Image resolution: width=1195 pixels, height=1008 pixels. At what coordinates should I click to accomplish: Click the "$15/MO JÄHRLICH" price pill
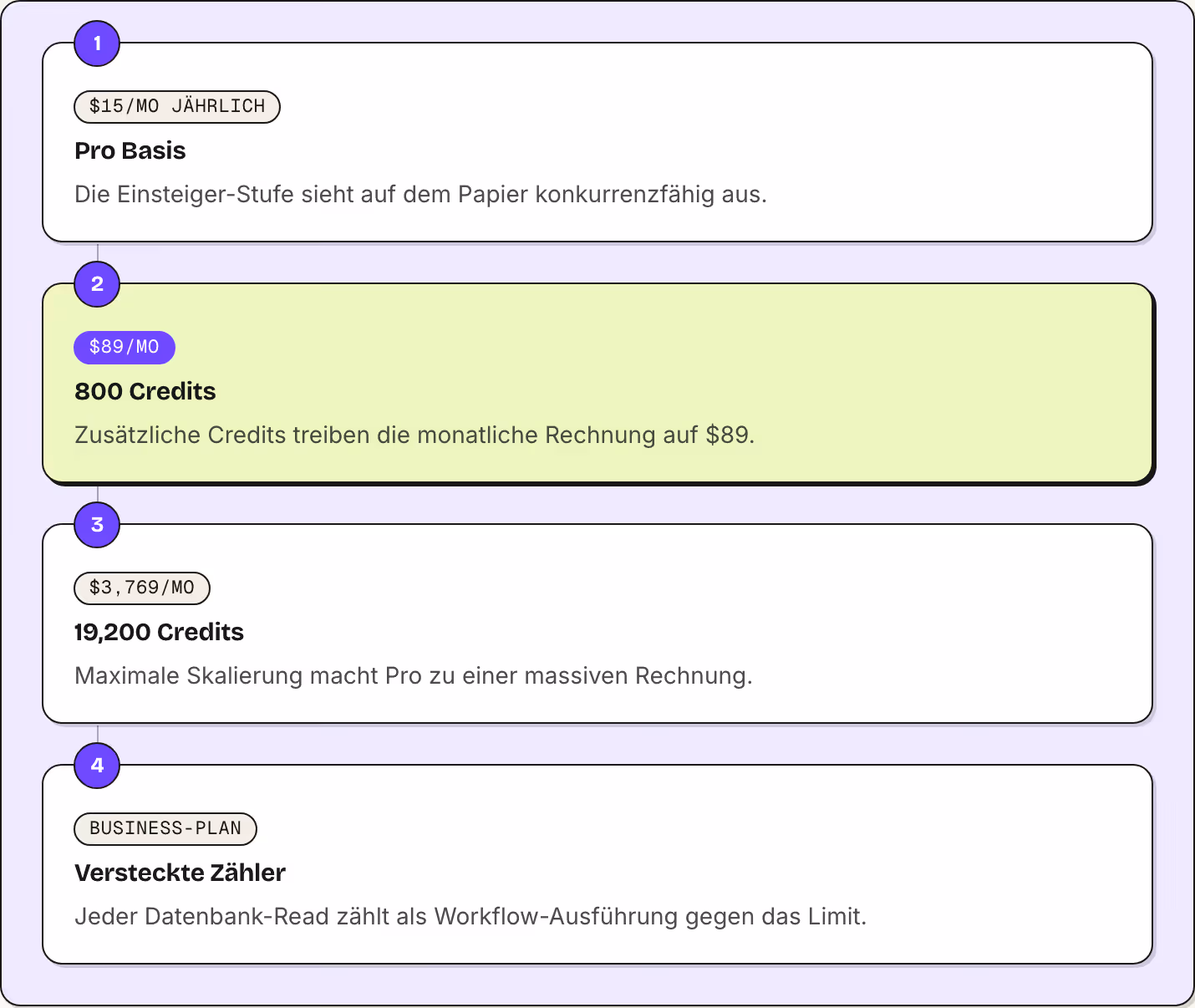(177, 107)
